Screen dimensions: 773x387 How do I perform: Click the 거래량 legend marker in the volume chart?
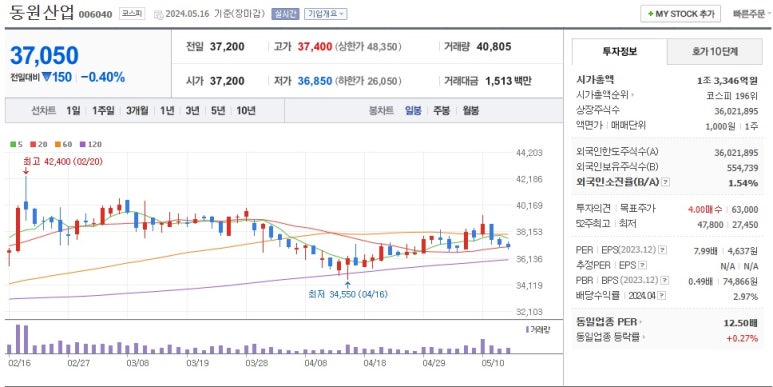[527, 329]
